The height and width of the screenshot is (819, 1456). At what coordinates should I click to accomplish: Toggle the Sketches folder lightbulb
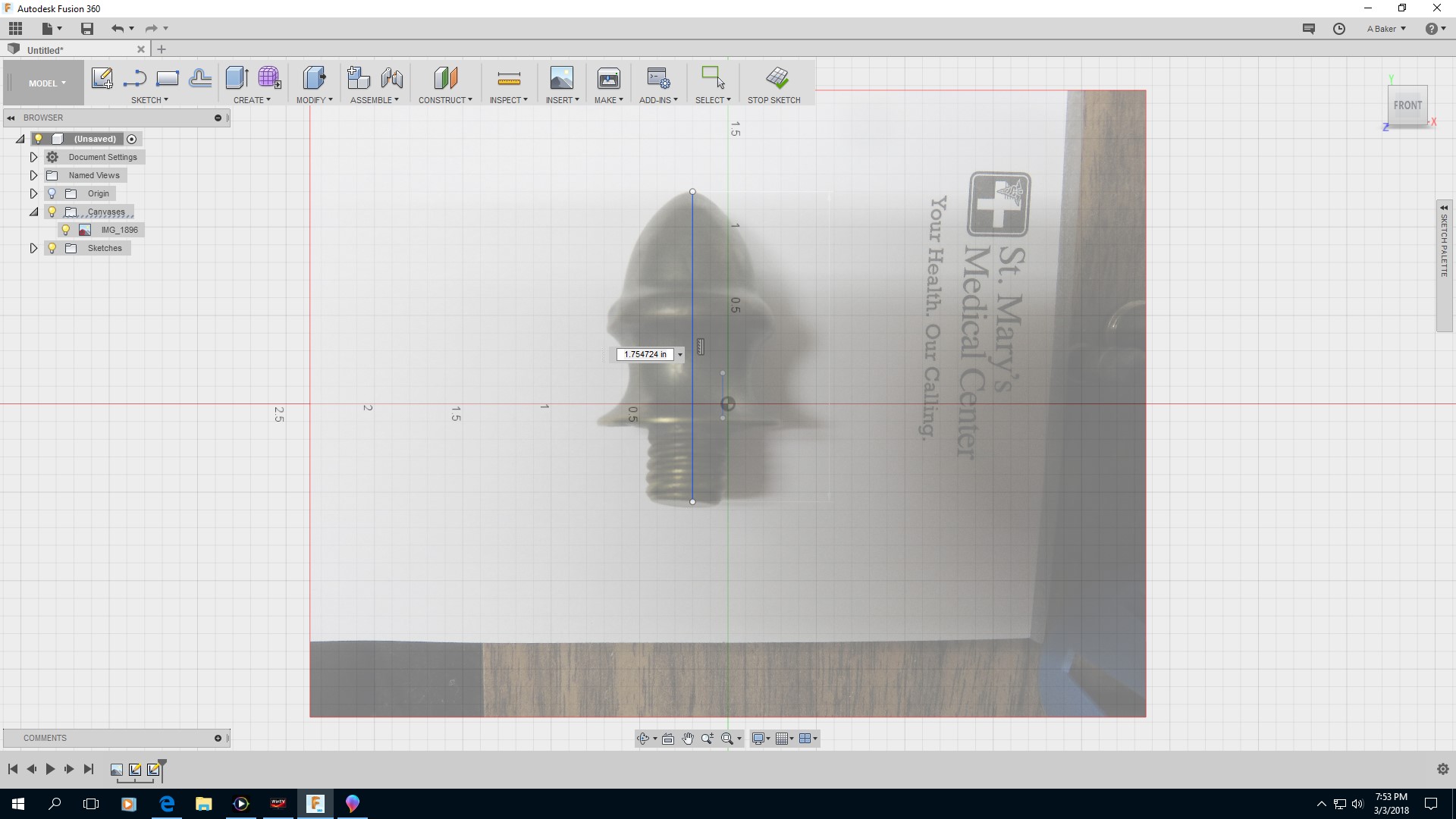52,248
